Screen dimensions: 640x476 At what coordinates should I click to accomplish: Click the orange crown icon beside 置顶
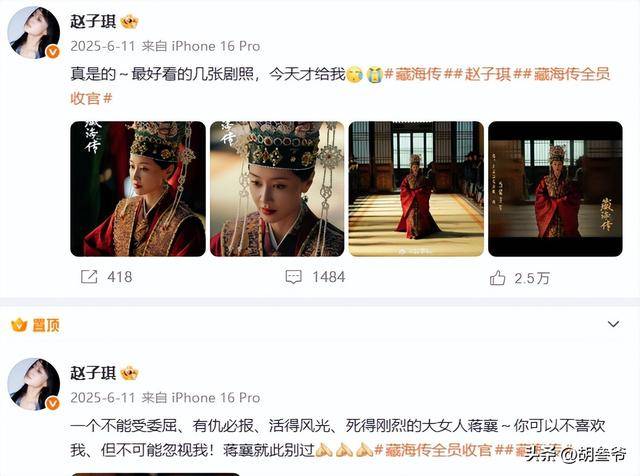click(x=19, y=325)
